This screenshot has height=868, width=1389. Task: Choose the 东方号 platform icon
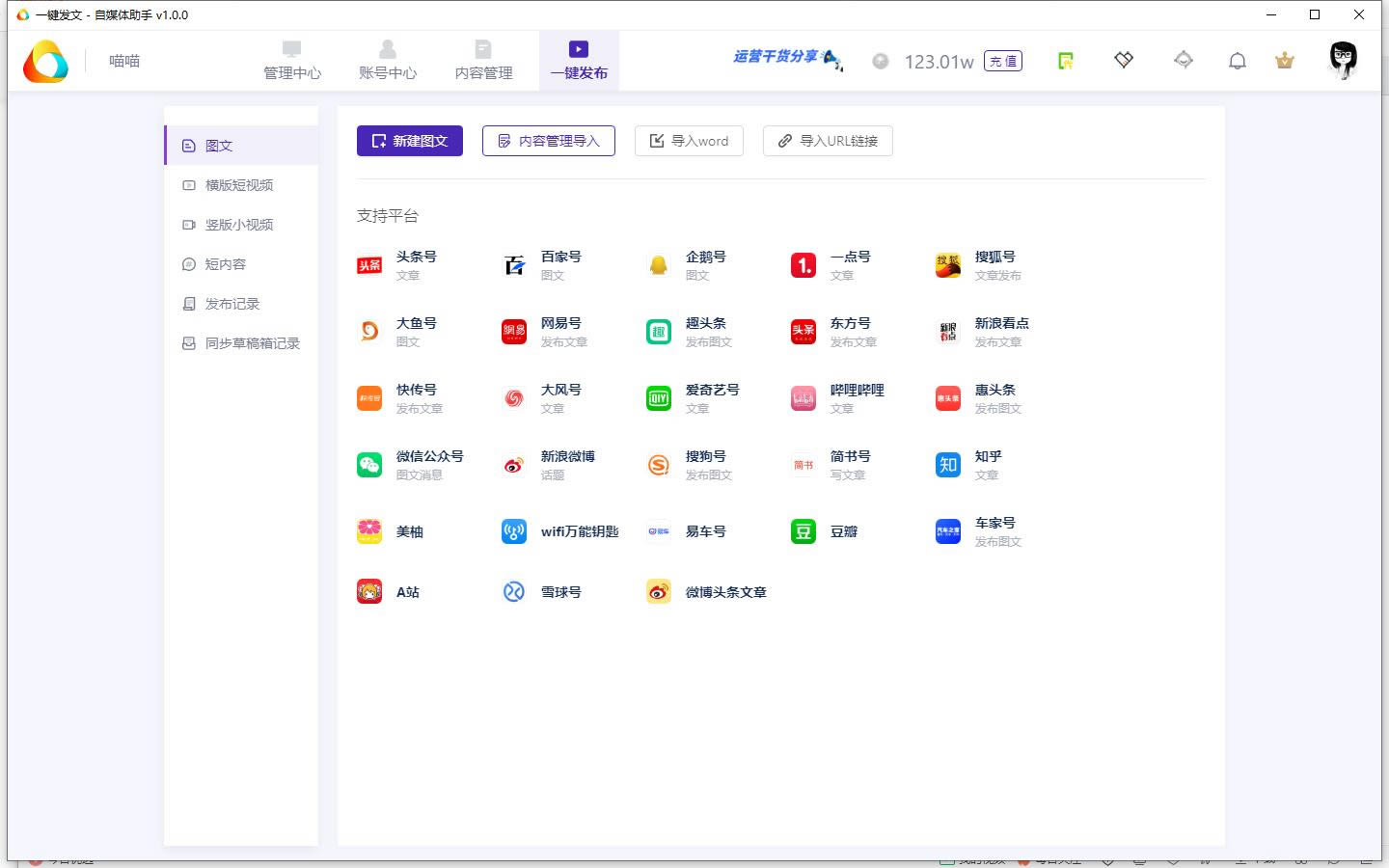pos(803,332)
